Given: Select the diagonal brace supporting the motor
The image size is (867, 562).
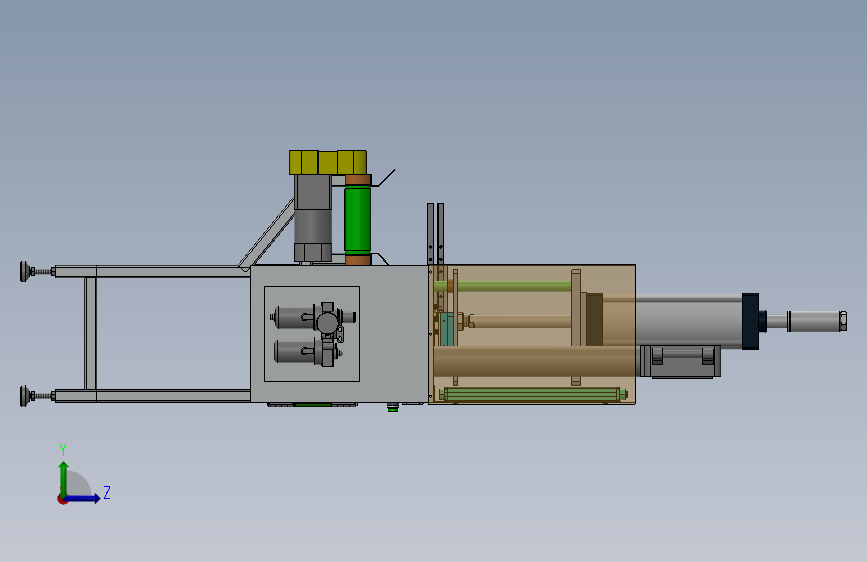Looking at the screenshot, I should 267,235.
